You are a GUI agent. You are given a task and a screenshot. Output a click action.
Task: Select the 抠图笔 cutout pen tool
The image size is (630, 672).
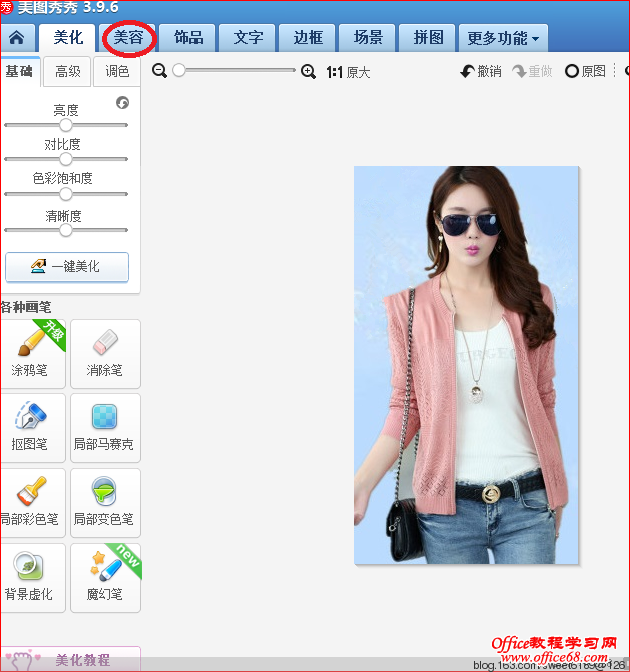tap(33, 428)
